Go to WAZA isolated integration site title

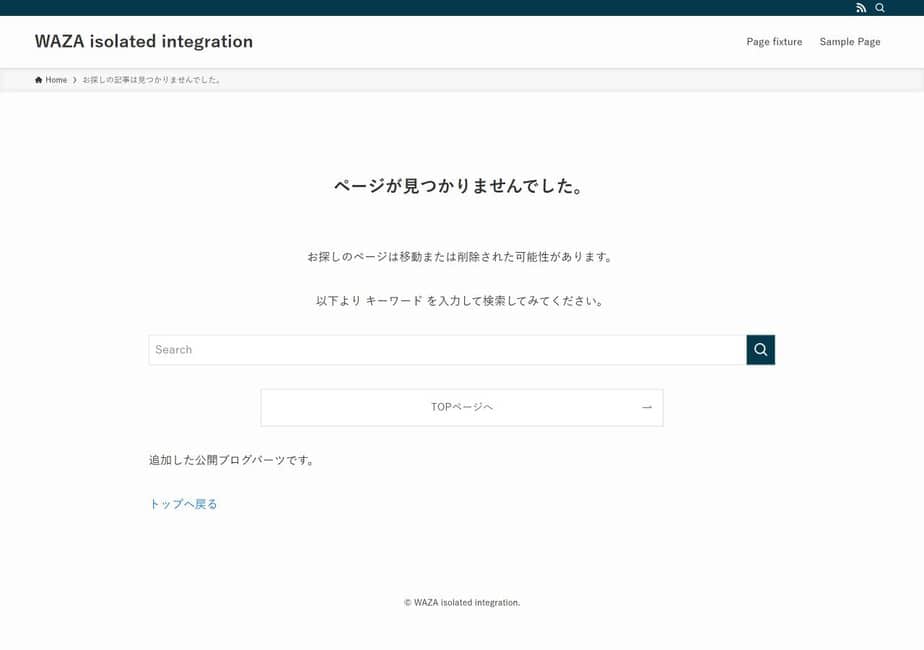[144, 41]
